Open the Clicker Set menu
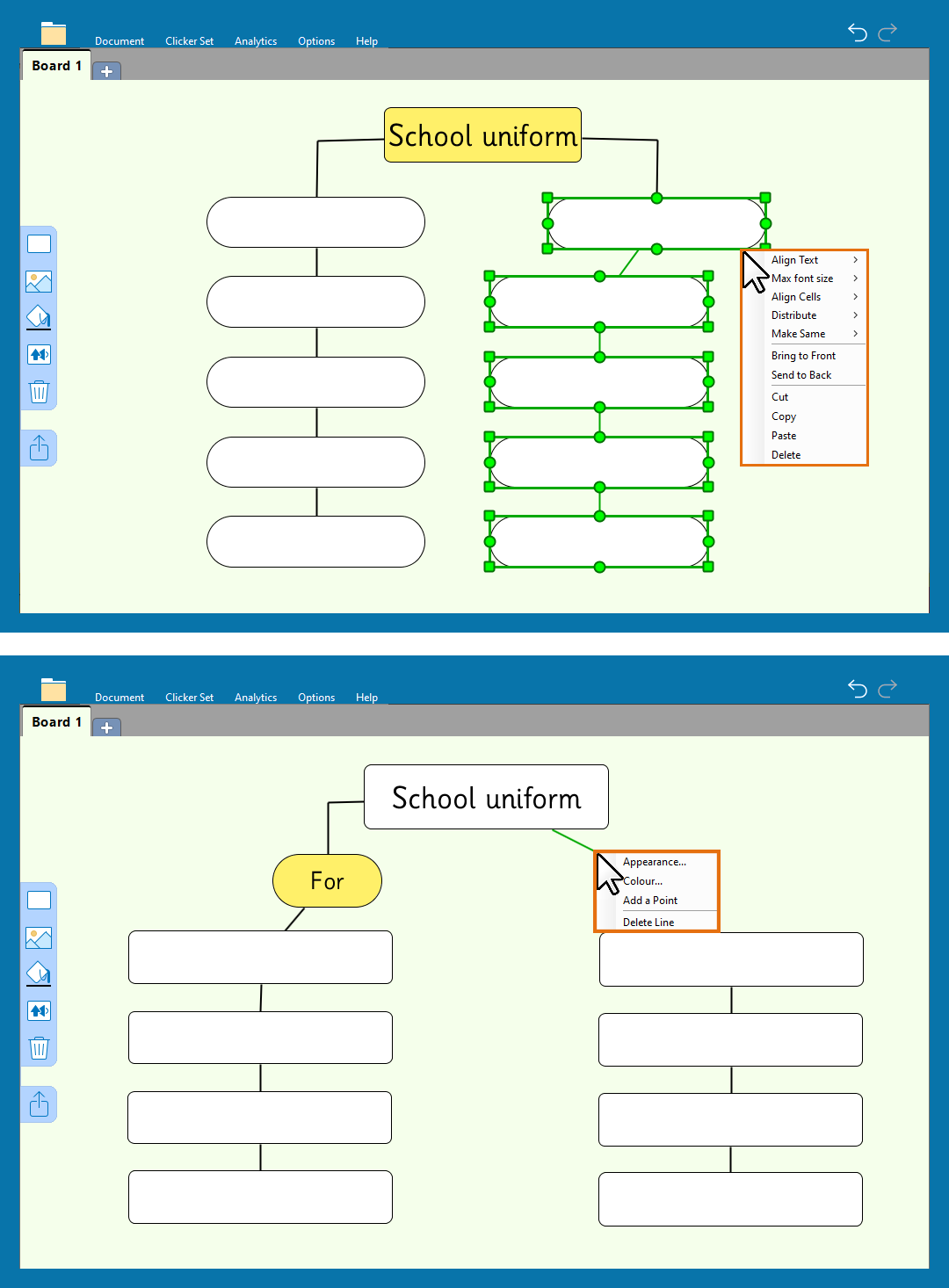The image size is (949, 1288). (190, 40)
